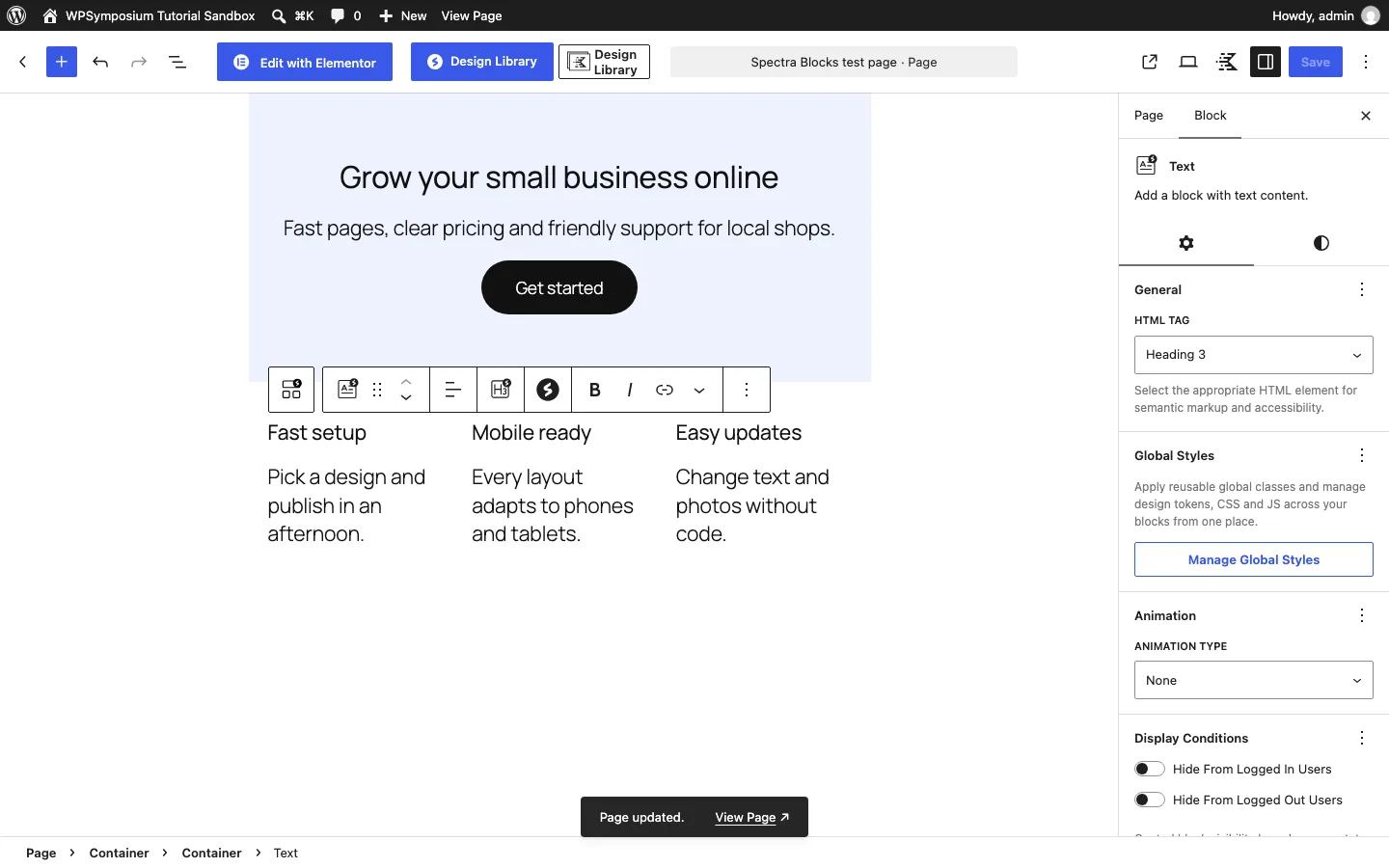Viewport: 1389px width, 868px height.
Task: Open the Document Overview list view
Action: point(177,62)
